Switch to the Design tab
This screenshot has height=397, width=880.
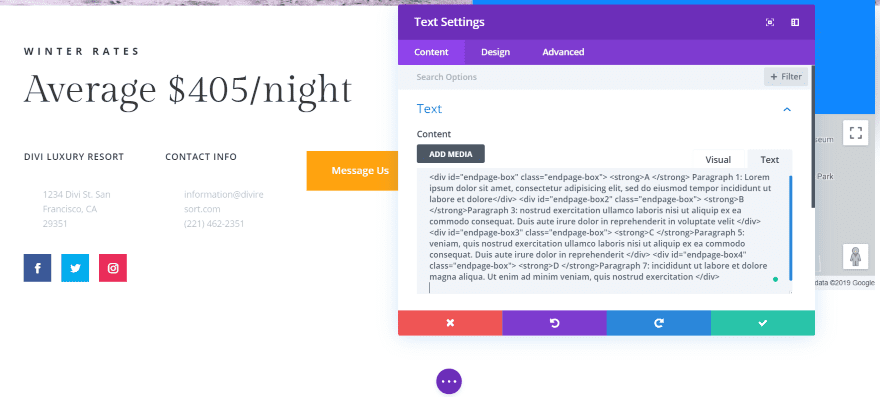[x=496, y=52]
